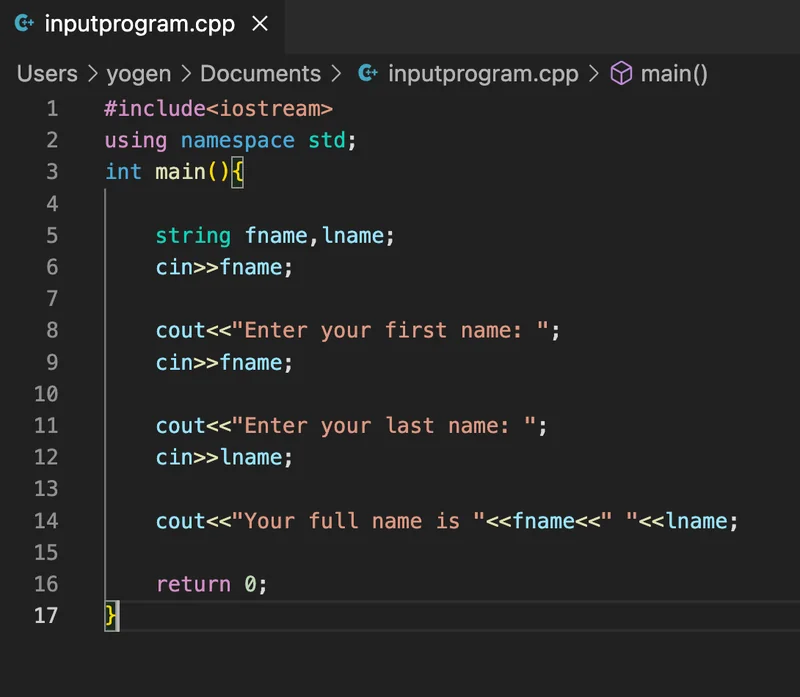Open the Documents breadcrumb dropdown
Screen dimensions: 800x697
coord(260,73)
